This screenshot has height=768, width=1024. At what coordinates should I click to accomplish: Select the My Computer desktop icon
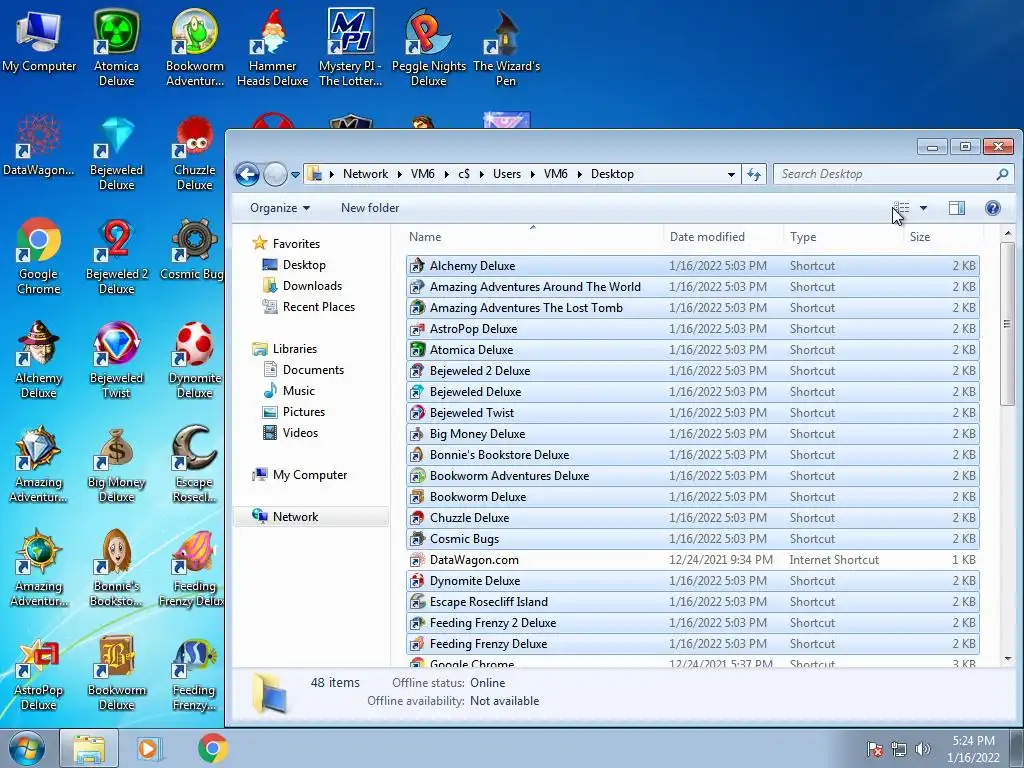point(39,41)
